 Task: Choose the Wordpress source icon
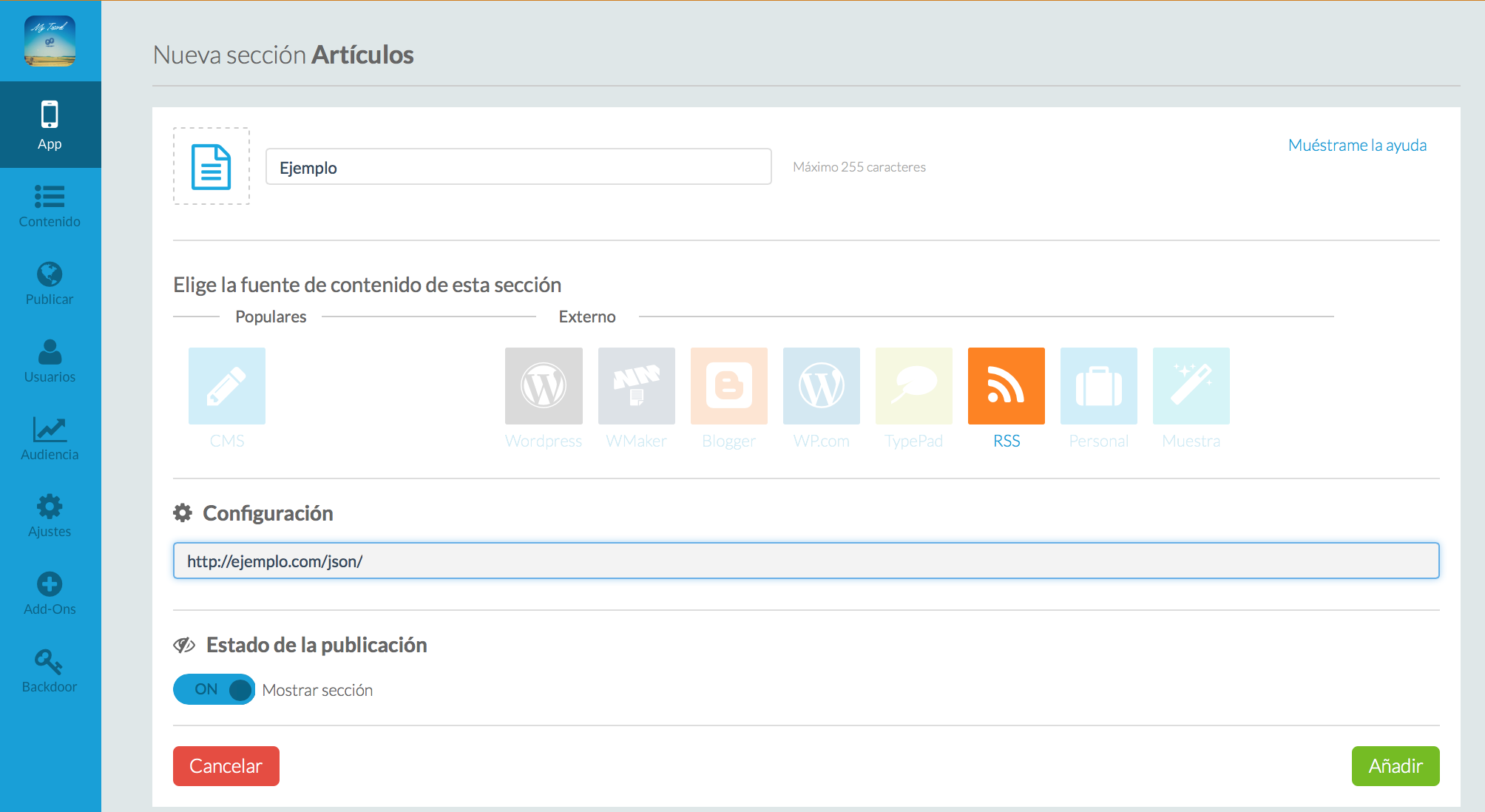click(544, 386)
